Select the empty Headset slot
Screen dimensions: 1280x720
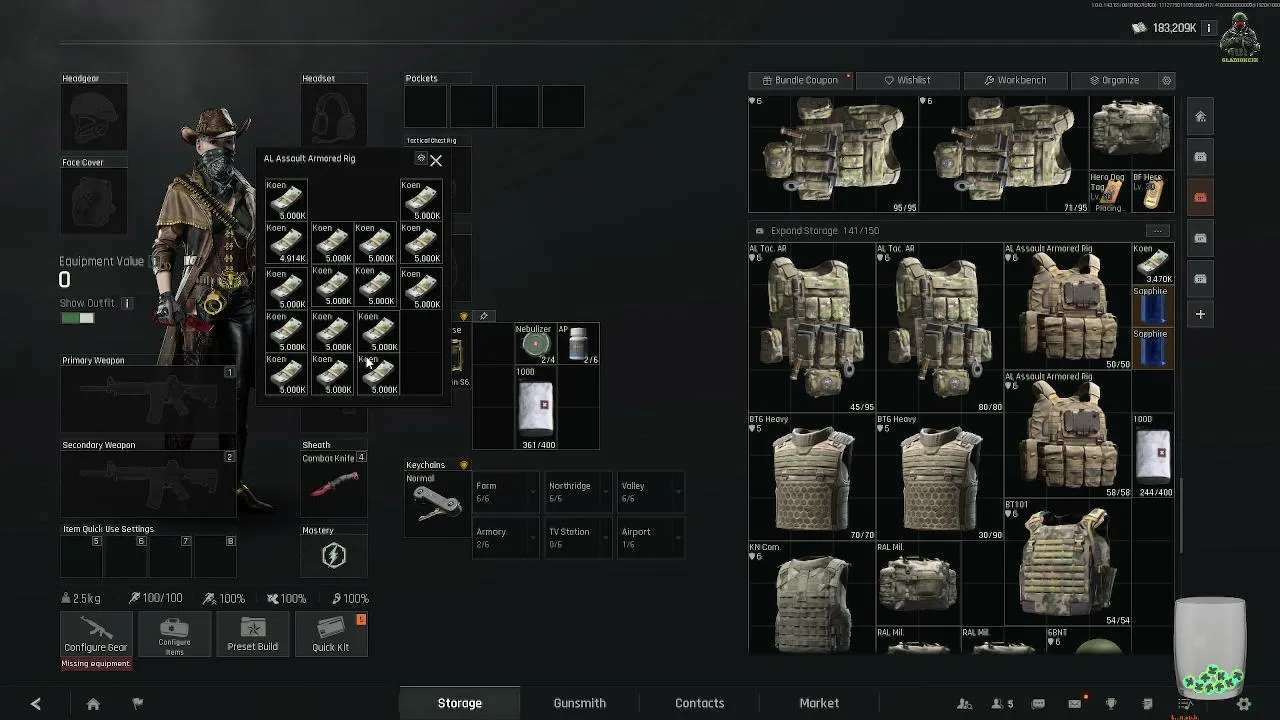(334, 118)
